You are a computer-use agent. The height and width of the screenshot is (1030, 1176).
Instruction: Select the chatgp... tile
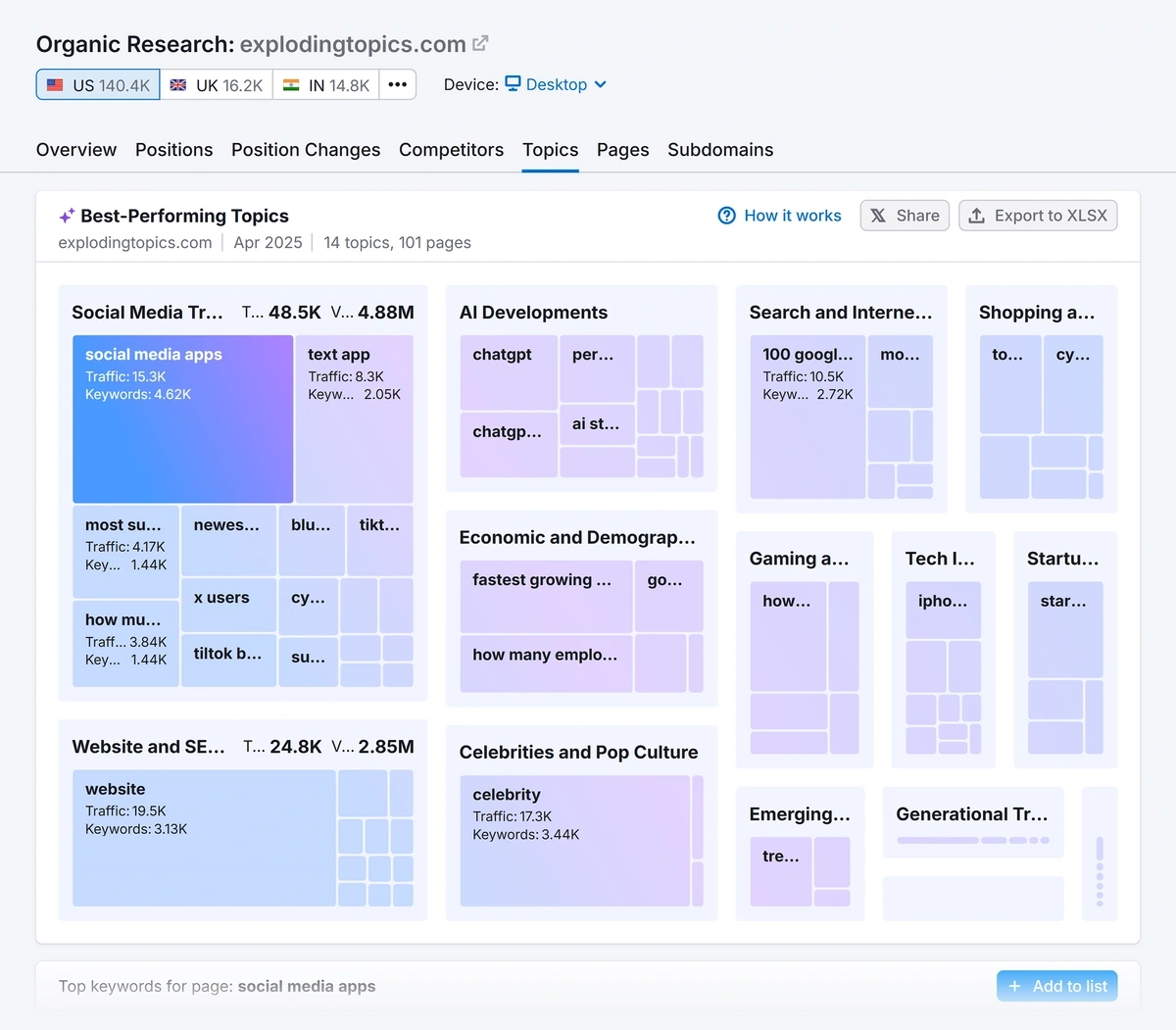(509, 445)
